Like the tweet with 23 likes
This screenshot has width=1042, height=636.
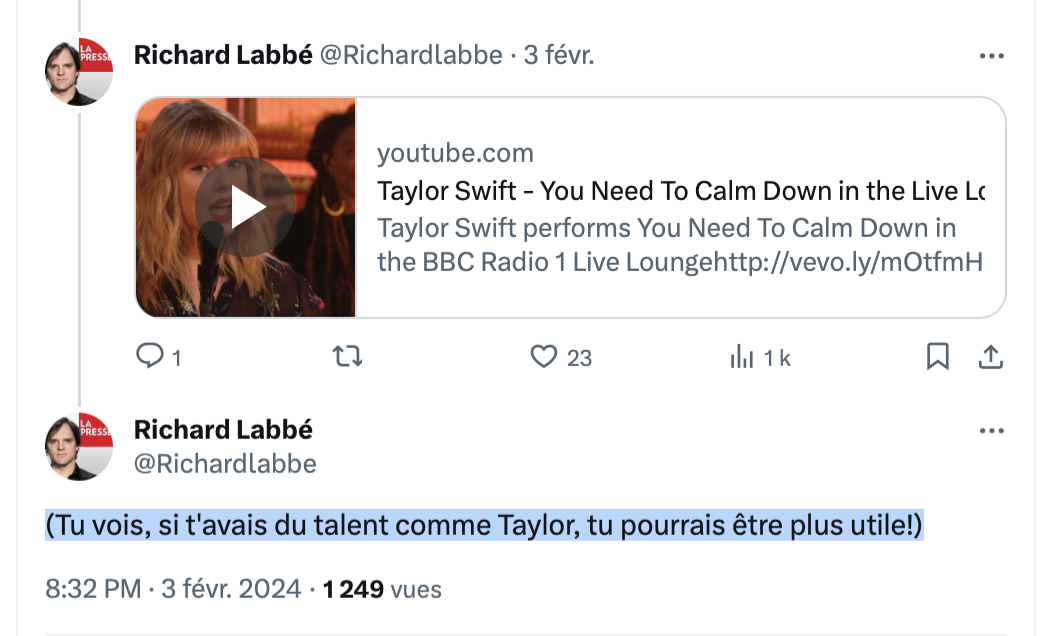click(544, 357)
